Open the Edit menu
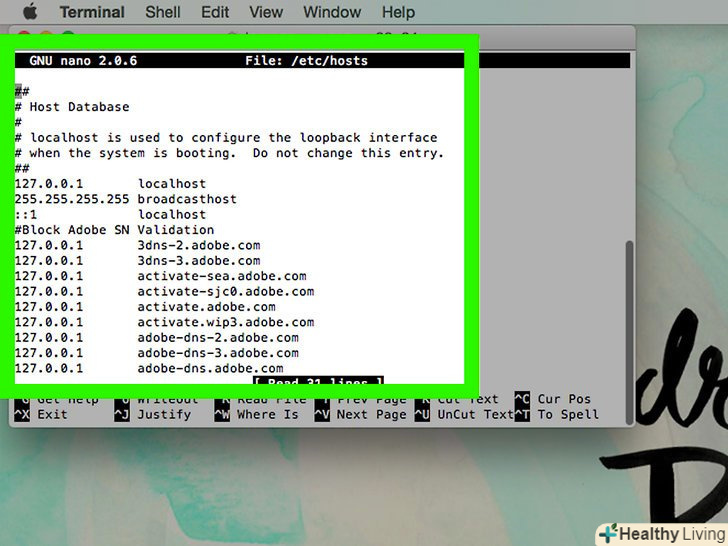Image resolution: width=728 pixels, height=546 pixels. (215, 12)
